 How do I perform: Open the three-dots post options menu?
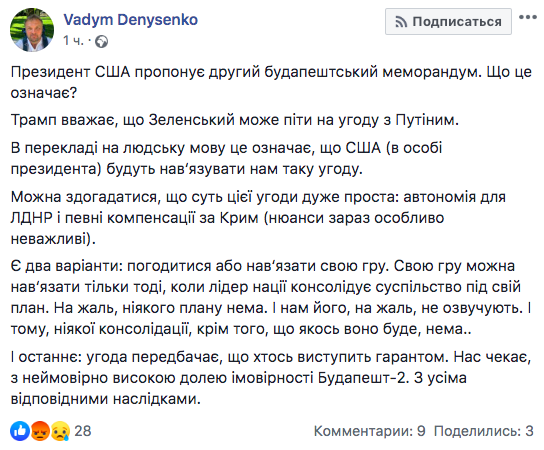528,17
